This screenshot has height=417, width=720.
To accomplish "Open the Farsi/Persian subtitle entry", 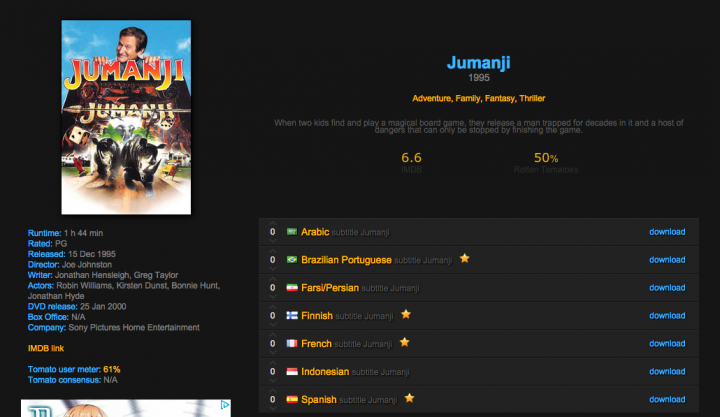I will click(360, 288).
